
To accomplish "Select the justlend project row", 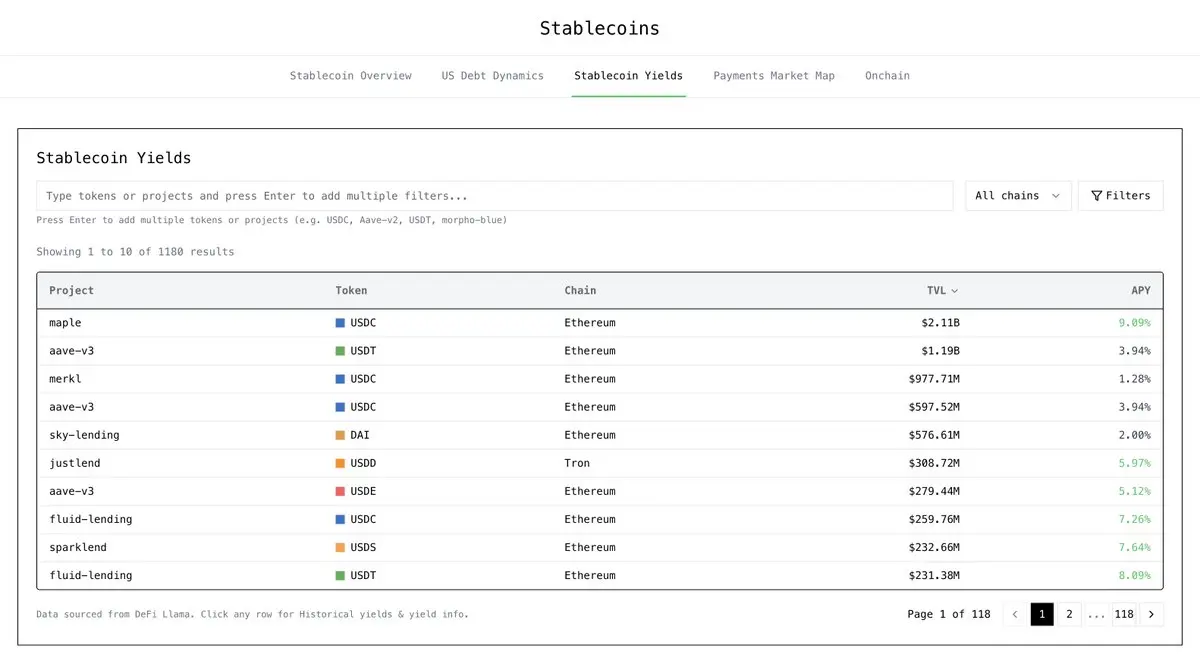I will 600,463.
